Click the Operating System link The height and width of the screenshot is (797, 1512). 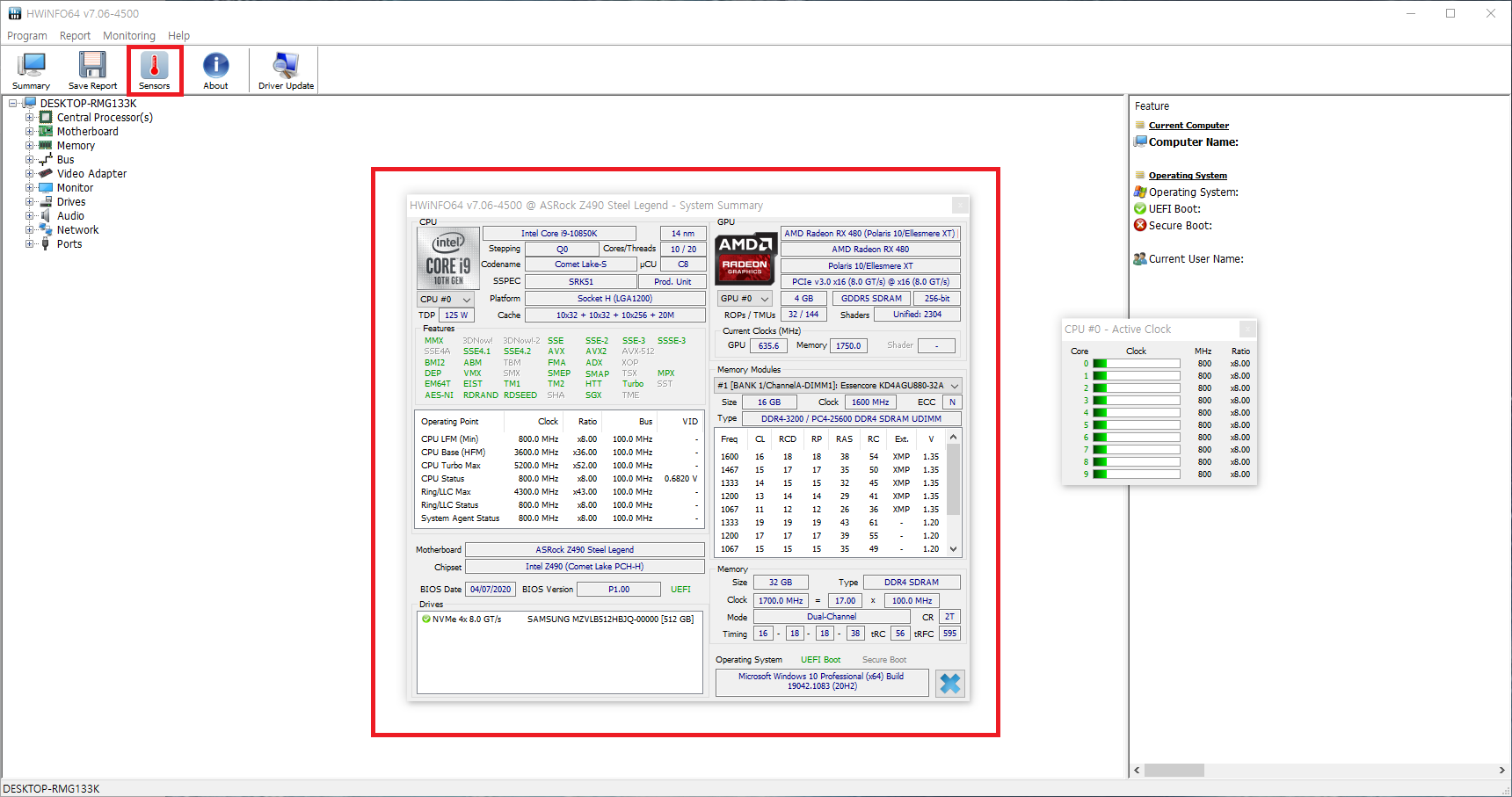click(1188, 176)
